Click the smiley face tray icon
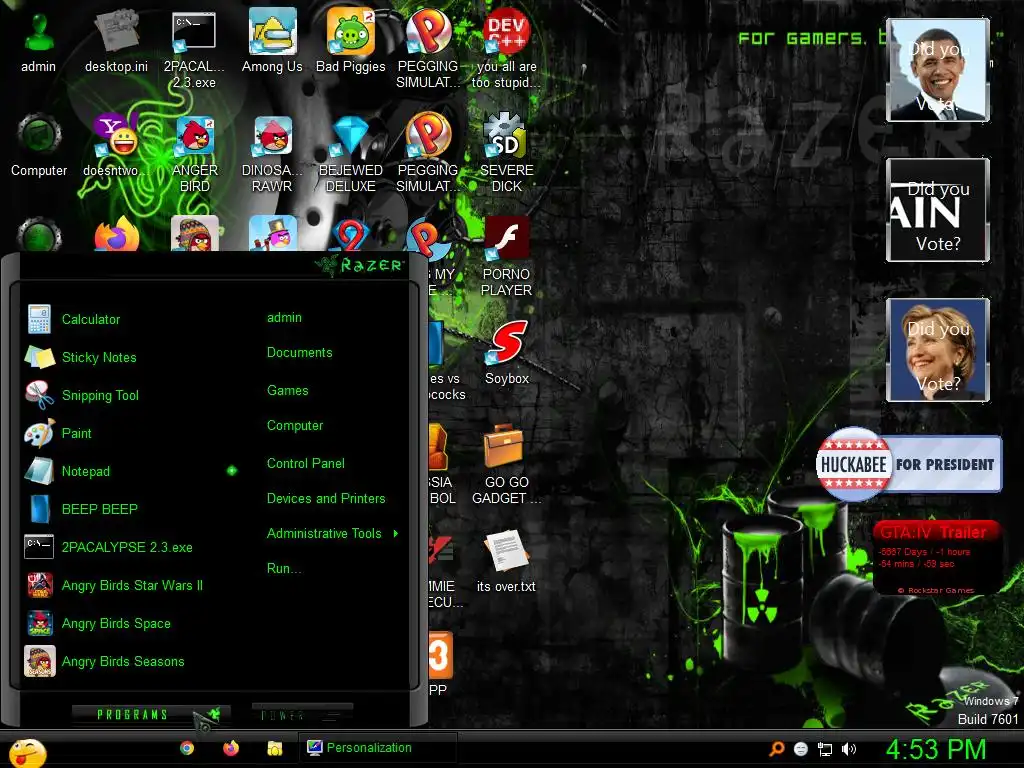 801,749
